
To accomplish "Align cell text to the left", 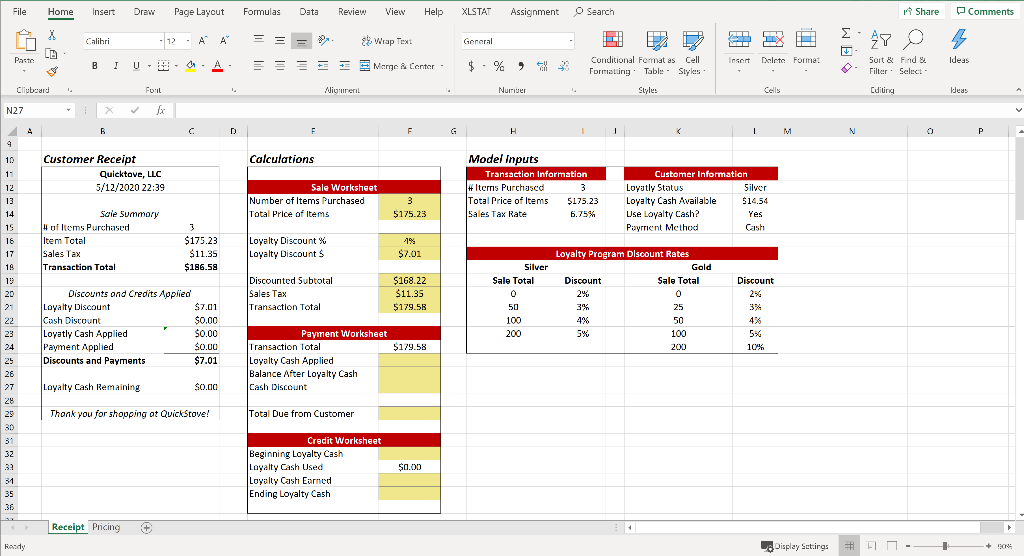I will pyautogui.click(x=259, y=65).
